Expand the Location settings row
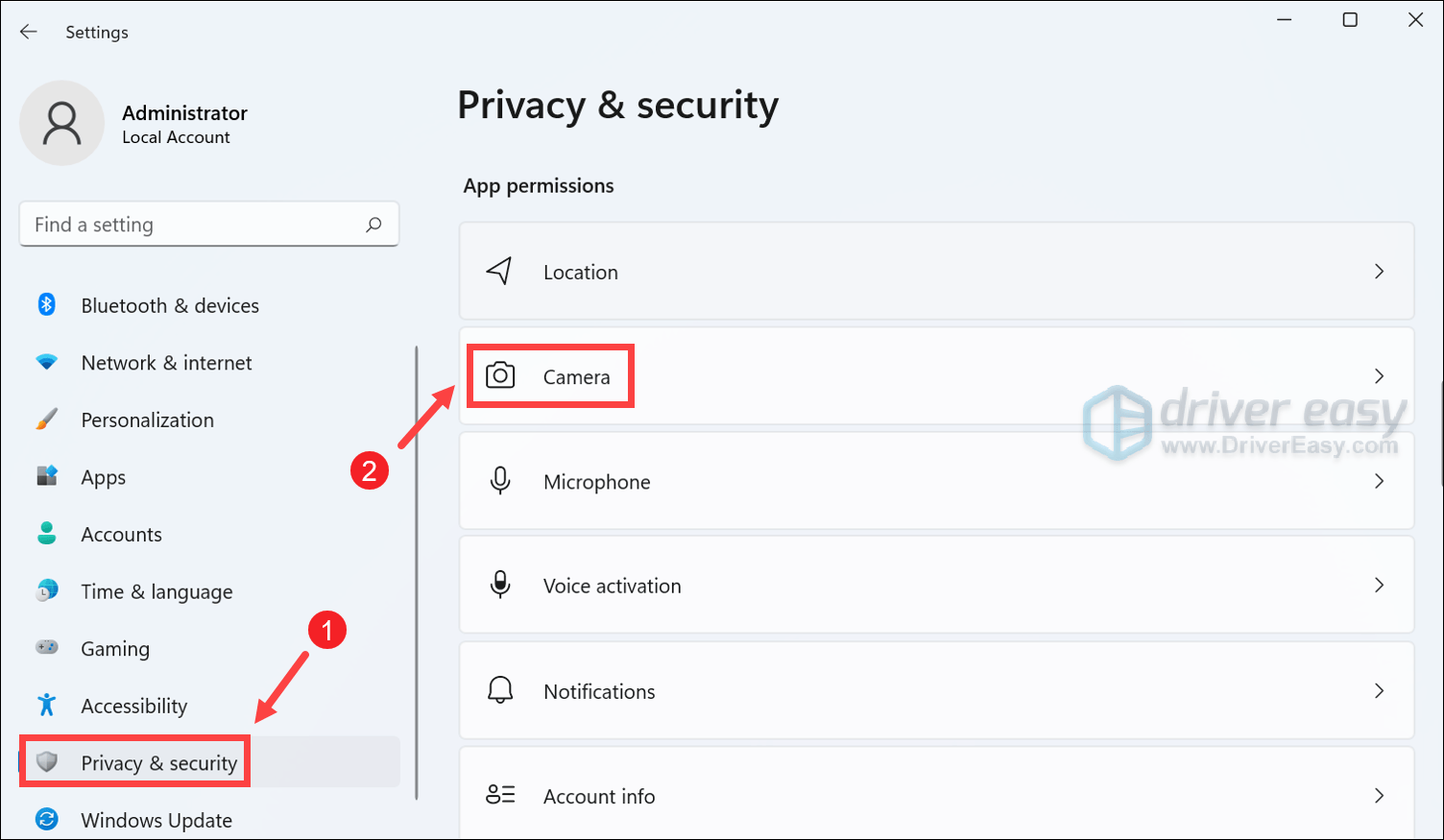 936,272
